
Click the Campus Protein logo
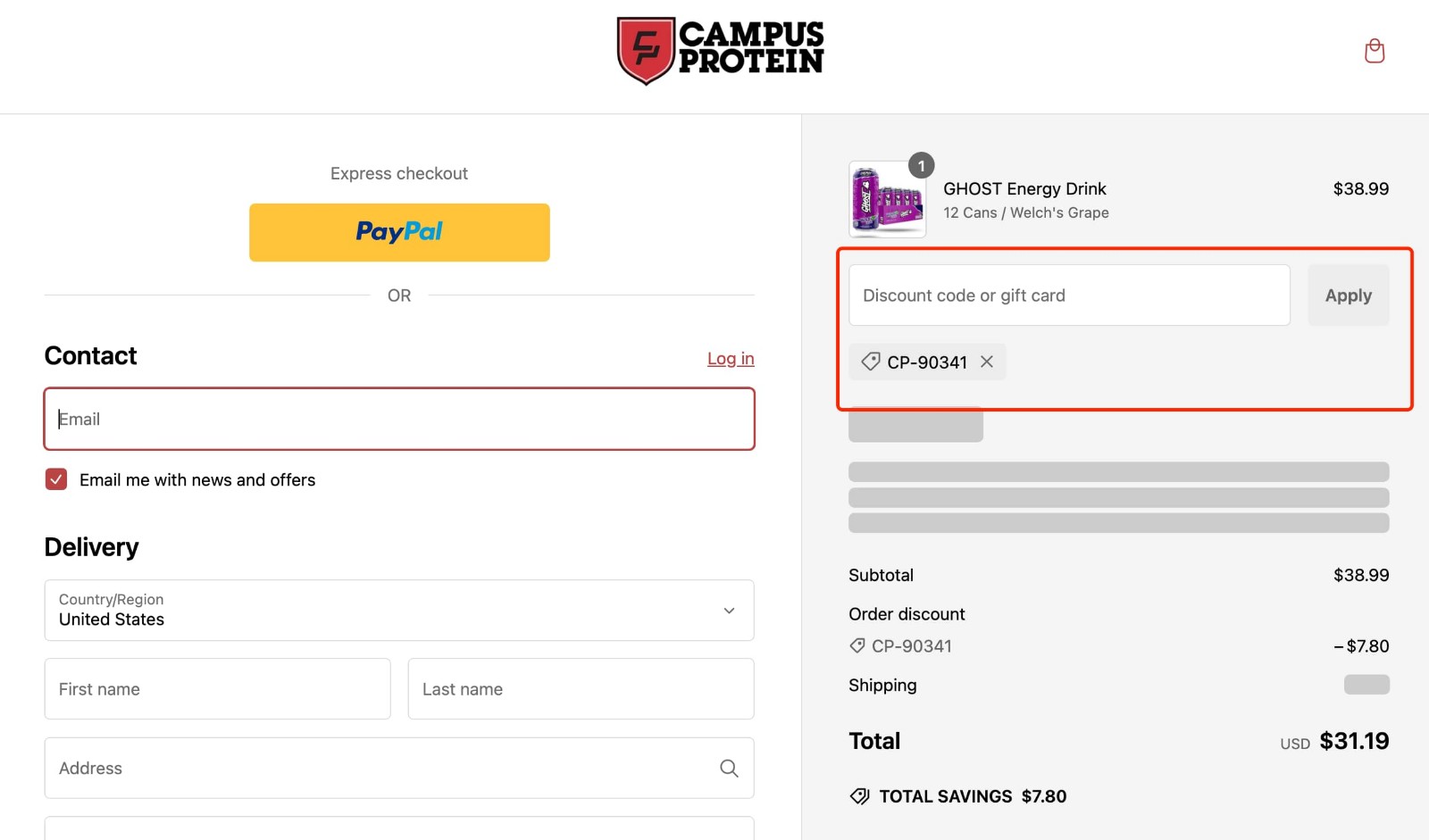[x=720, y=48]
